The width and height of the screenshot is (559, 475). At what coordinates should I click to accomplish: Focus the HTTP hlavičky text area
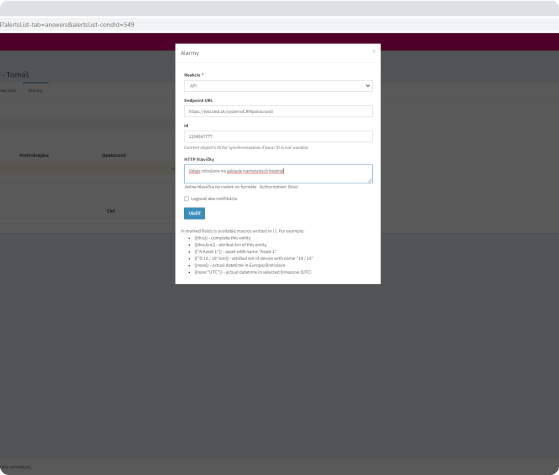point(278,174)
